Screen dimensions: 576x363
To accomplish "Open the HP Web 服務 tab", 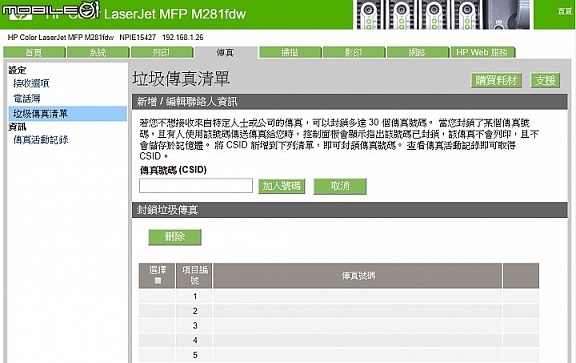I will point(483,52).
